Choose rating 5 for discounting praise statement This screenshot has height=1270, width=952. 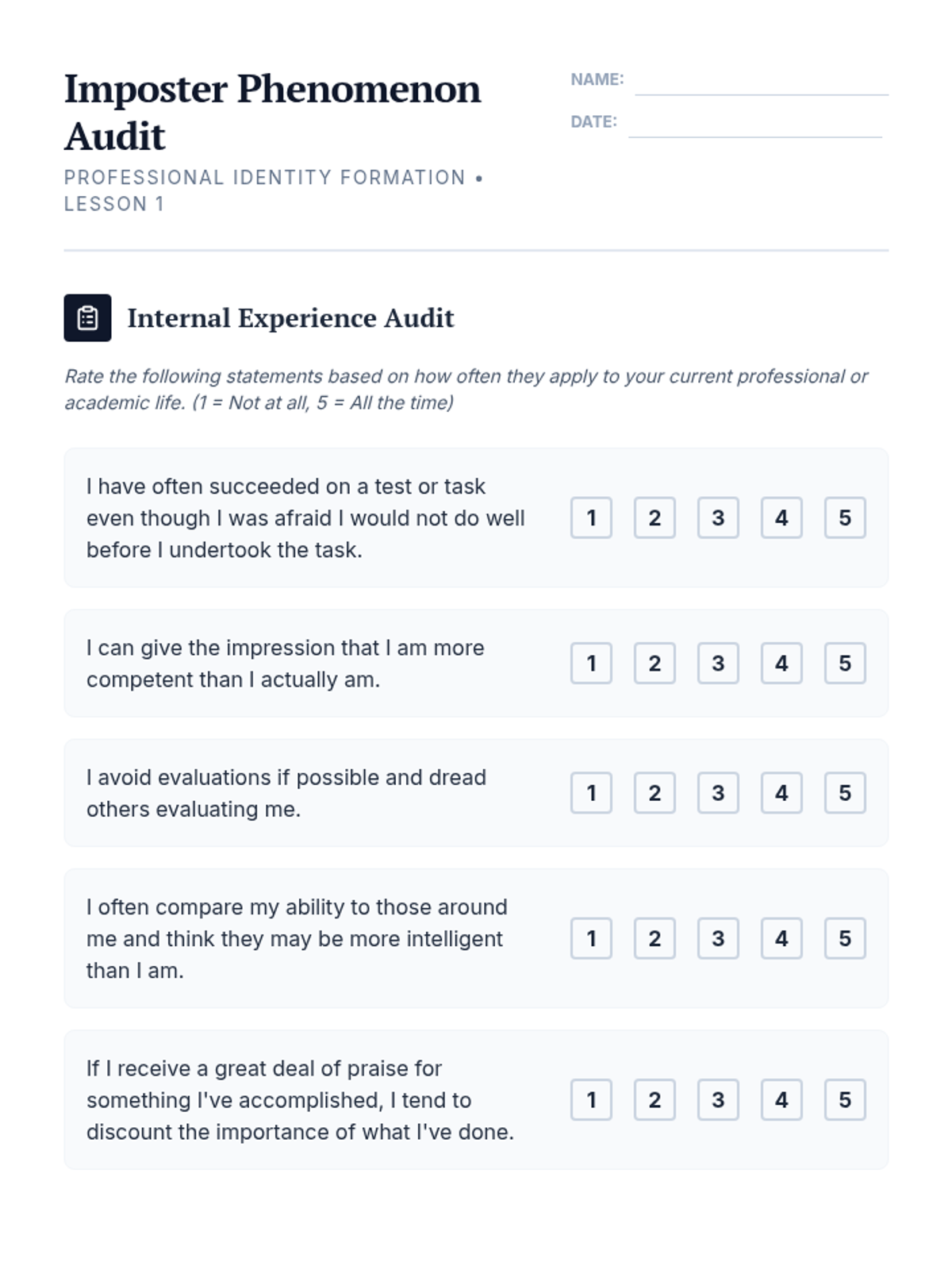(845, 1099)
